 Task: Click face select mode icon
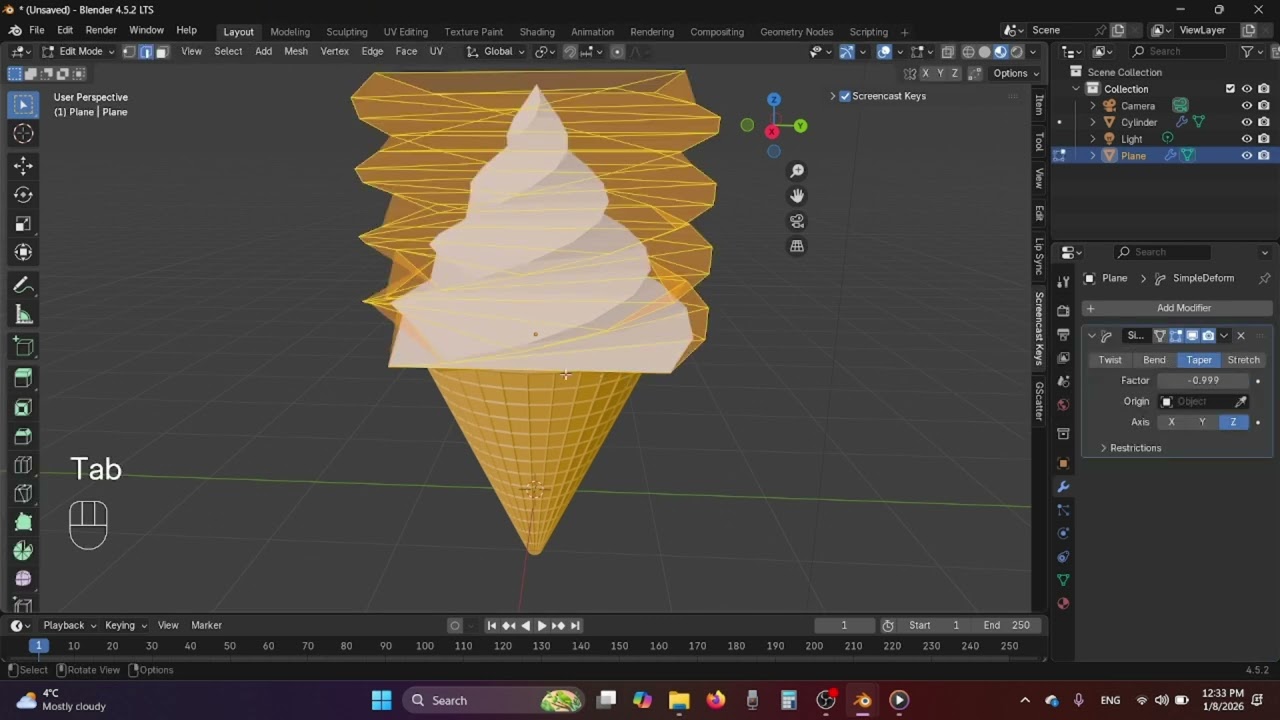161,52
